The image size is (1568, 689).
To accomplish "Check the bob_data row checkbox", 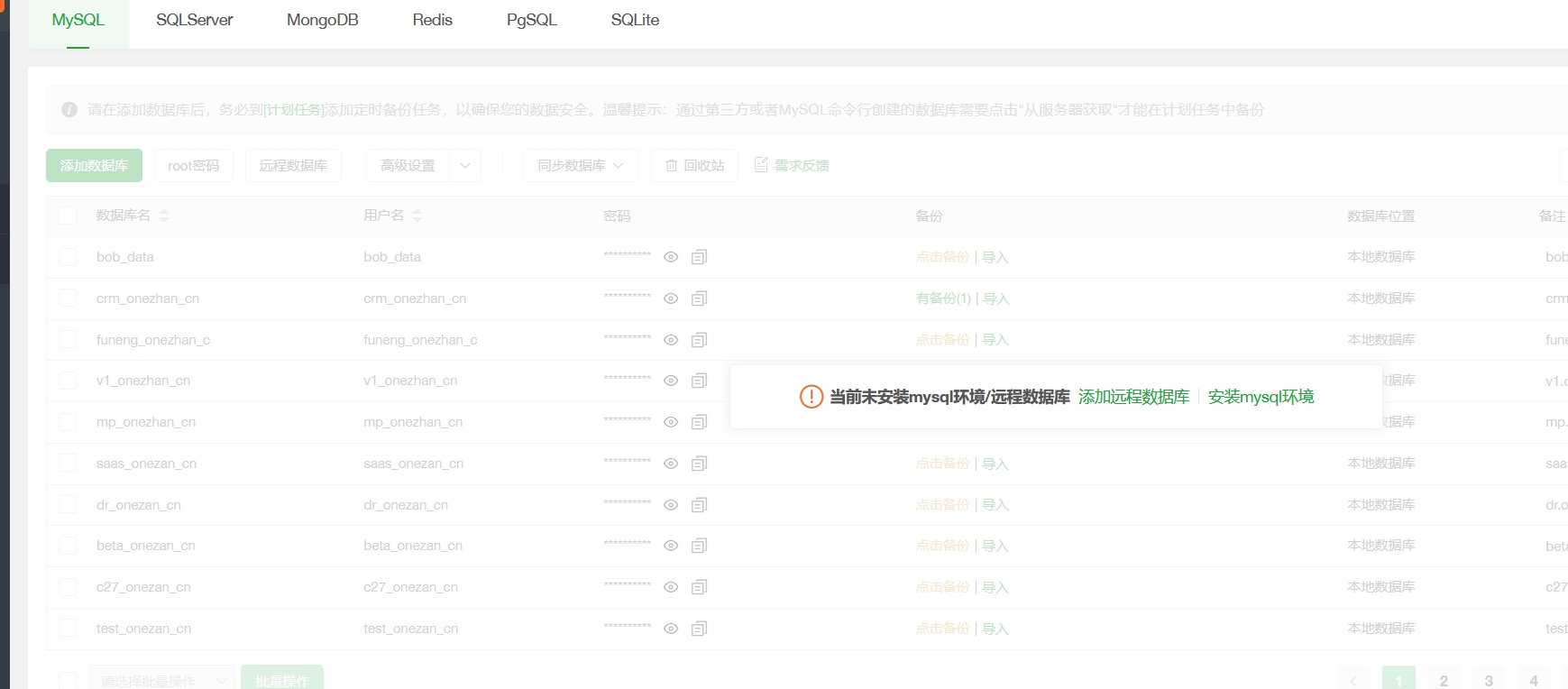I will tap(68, 257).
